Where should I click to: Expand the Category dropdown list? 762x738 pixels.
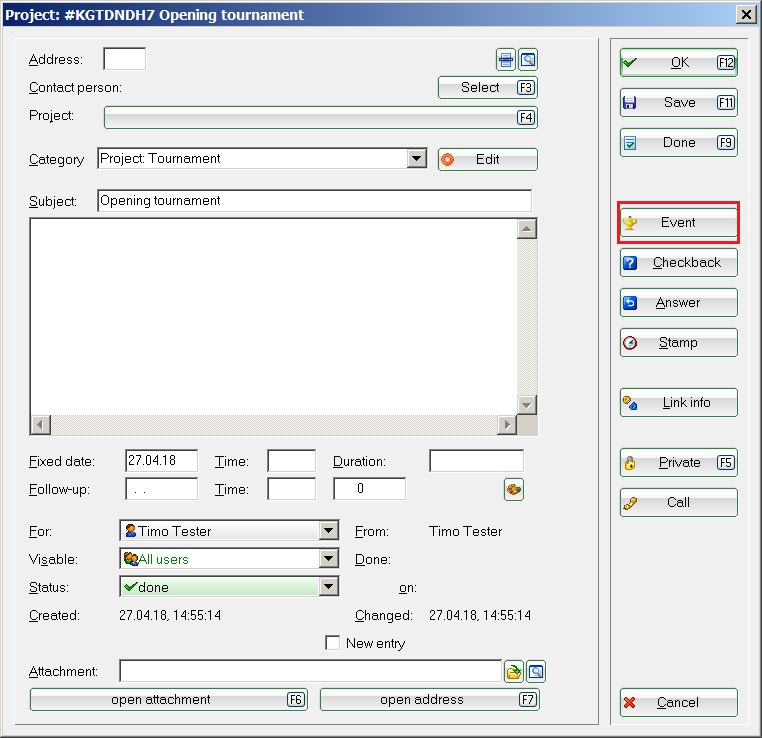(x=417, y=158)
